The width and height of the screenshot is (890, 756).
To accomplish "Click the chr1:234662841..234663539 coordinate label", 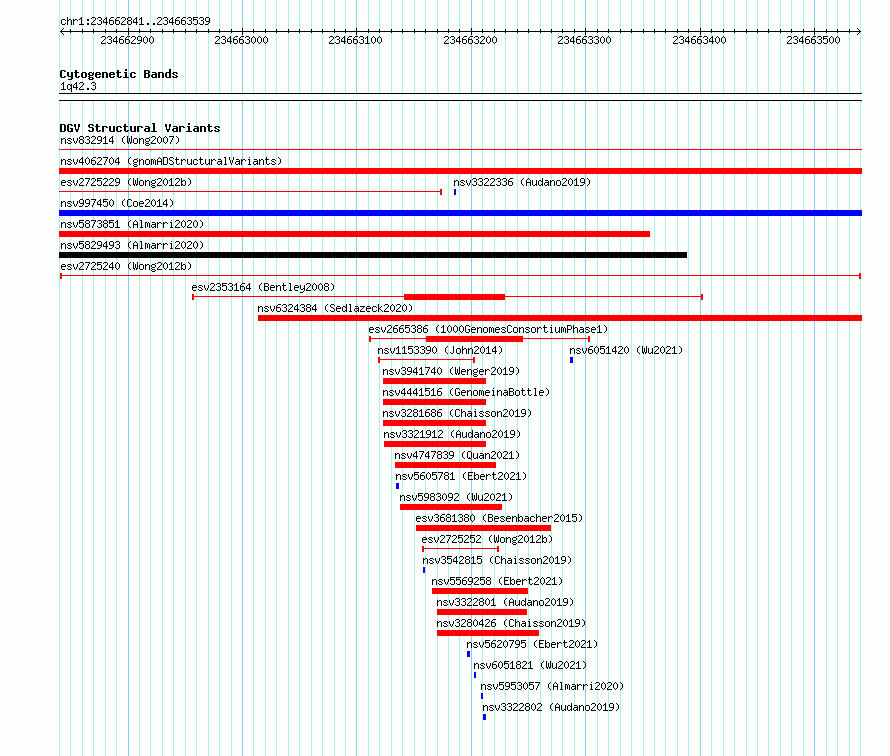I will (135, 21).
